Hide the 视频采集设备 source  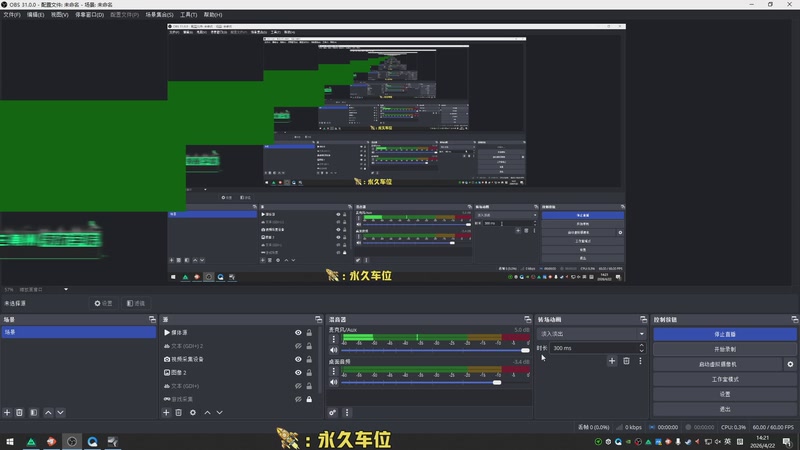tap(298, 359)
